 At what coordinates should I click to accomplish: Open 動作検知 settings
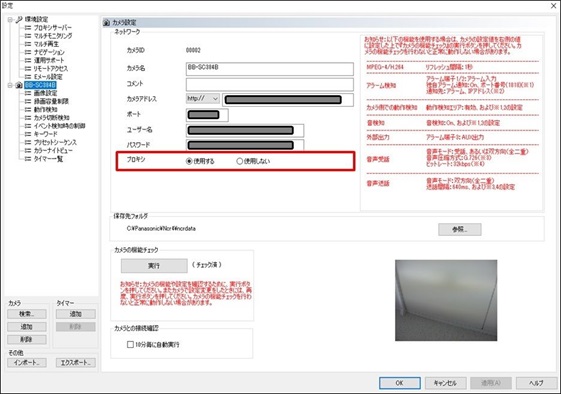coord(45,110)
